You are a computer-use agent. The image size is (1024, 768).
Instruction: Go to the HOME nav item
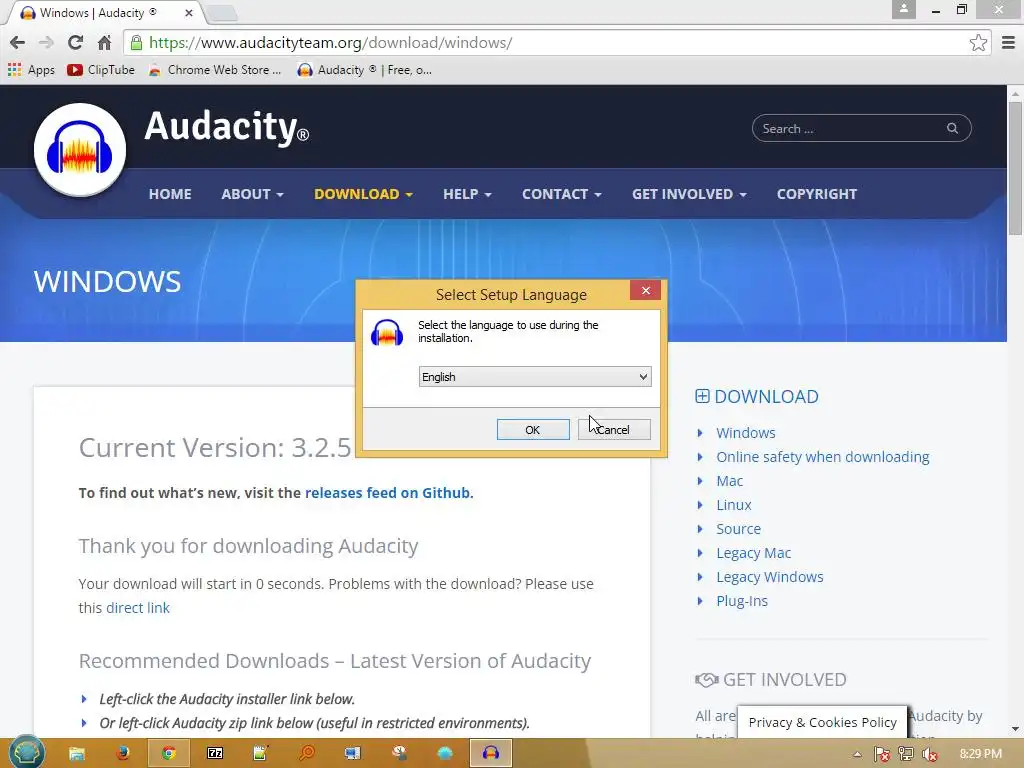[170, 194]
